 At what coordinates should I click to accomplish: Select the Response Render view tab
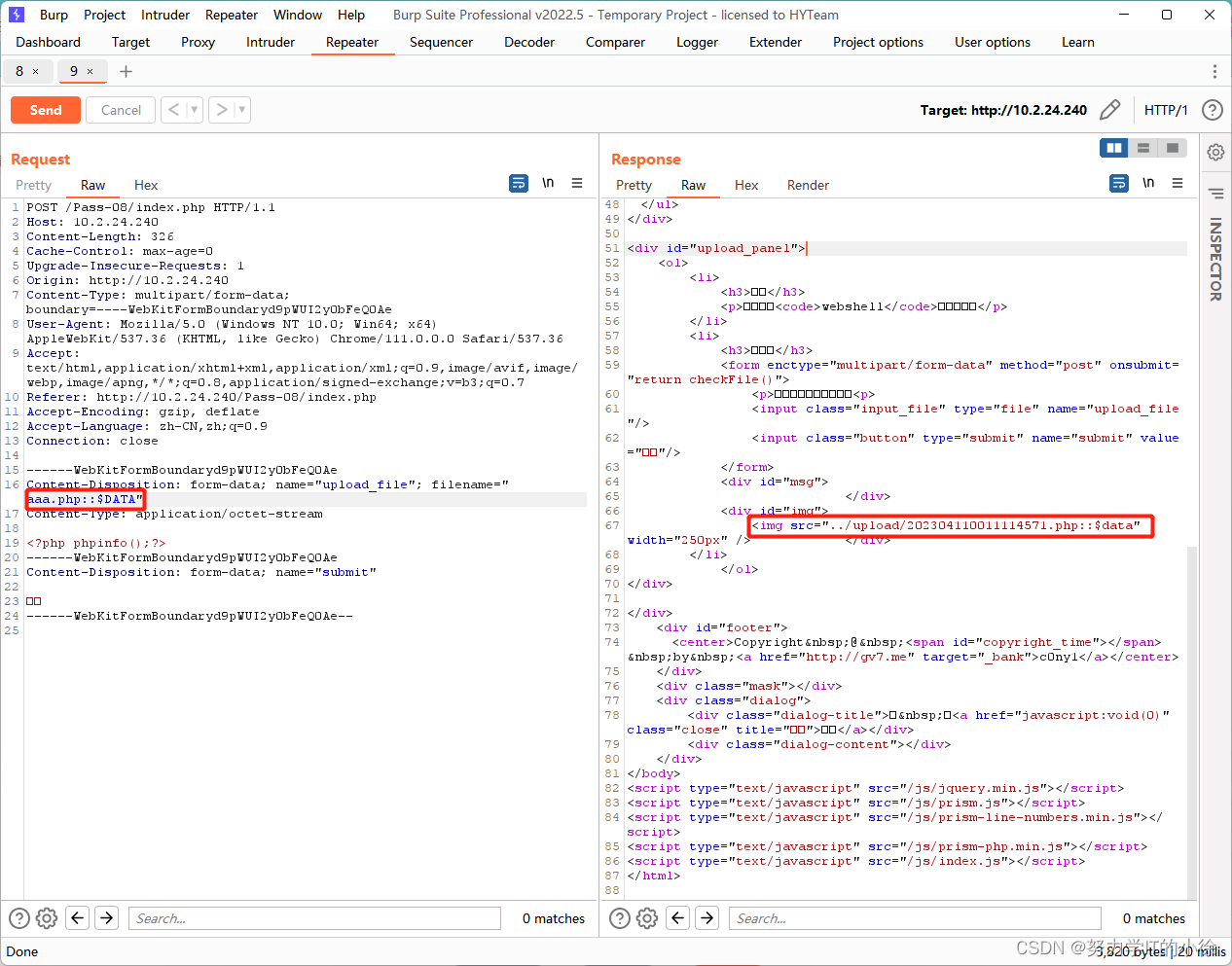(x=808, y=185)
